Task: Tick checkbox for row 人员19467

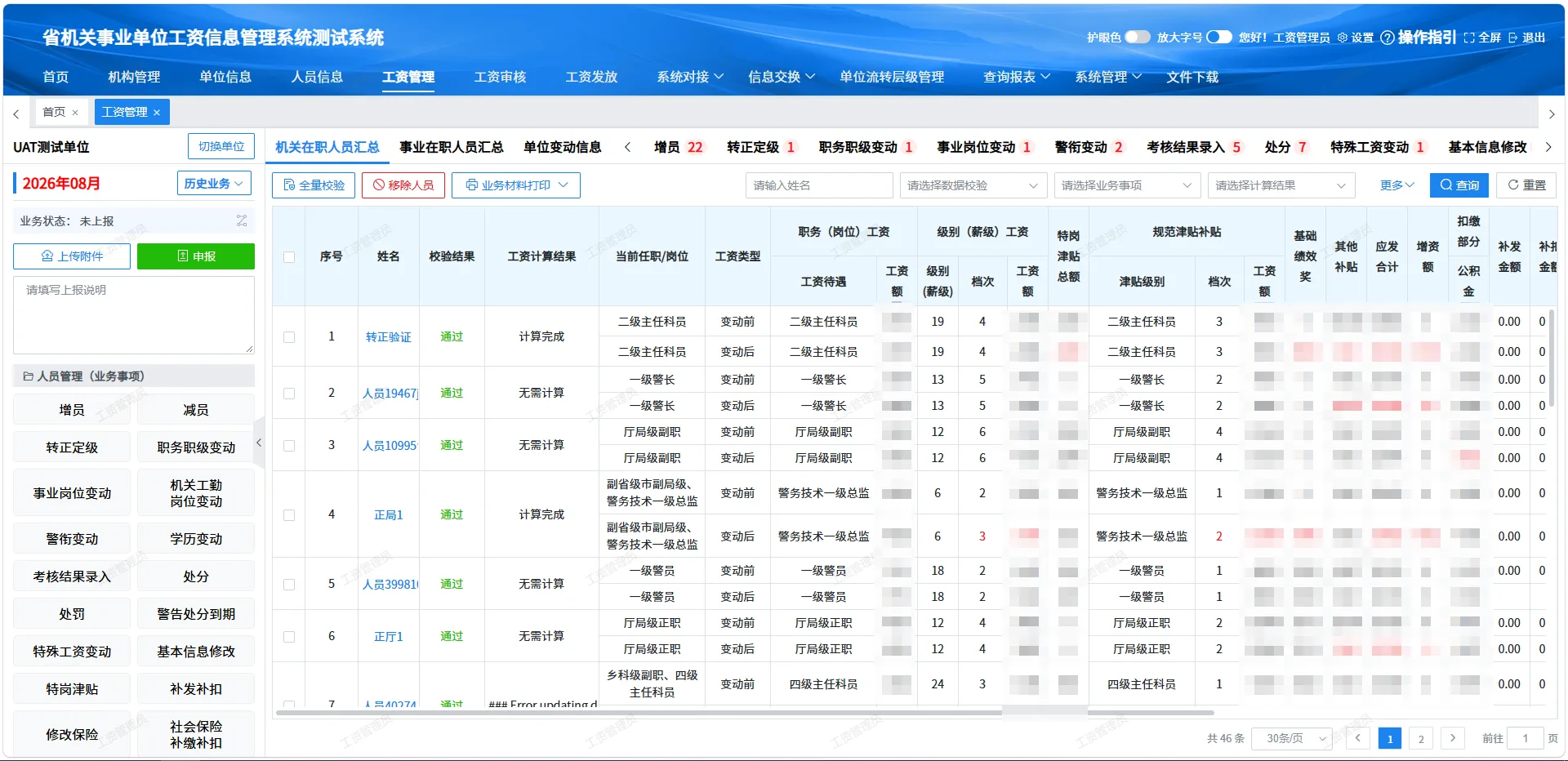Action: [289, 394]
